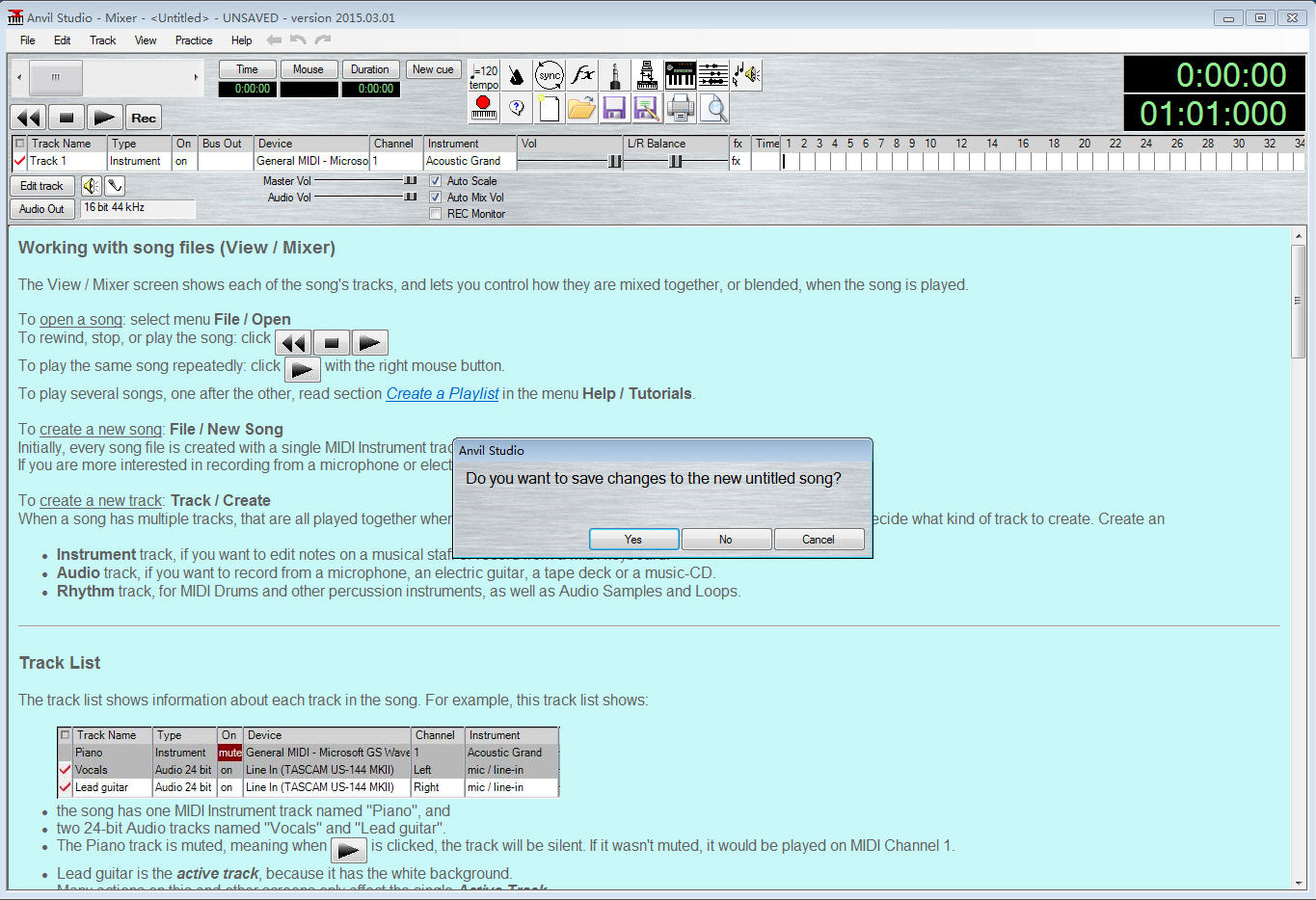
Task: Click measure 16 on the timeline ruler
Action: click(1023, 144)
